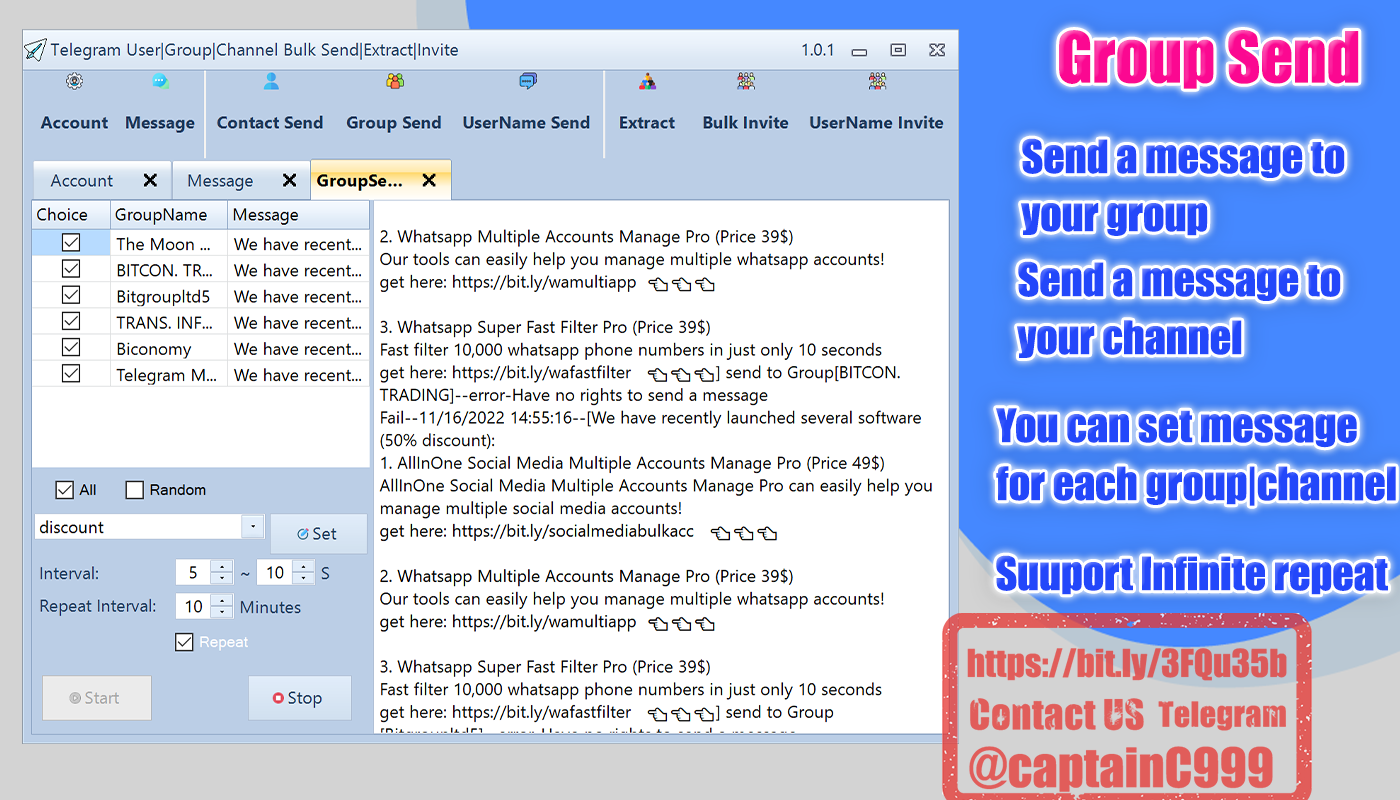1400x800 pixels.
Task: Enable the Random checkbox
Action: pos(135,490)
